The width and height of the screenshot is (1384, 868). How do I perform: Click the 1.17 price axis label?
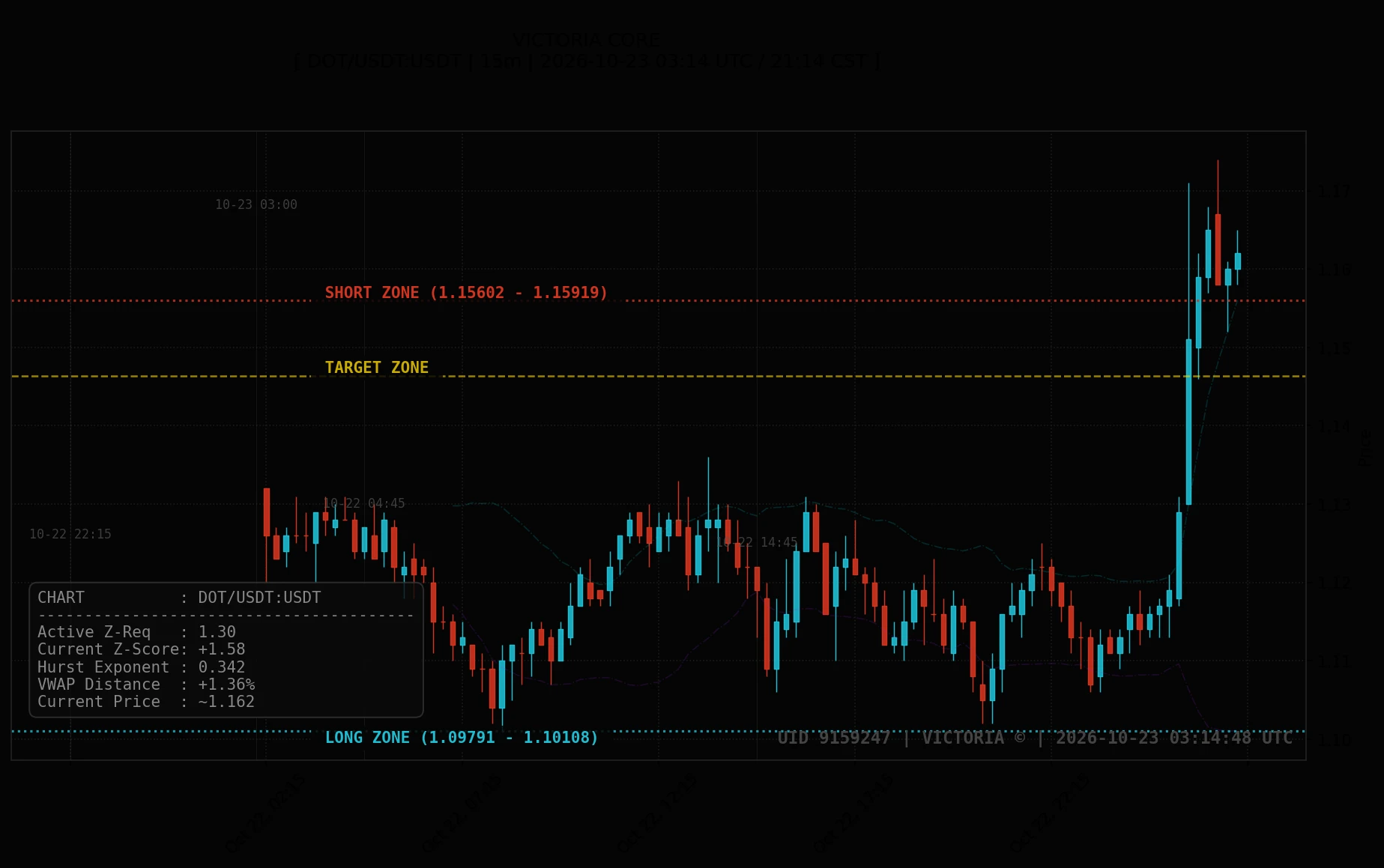click(1335, 192)
